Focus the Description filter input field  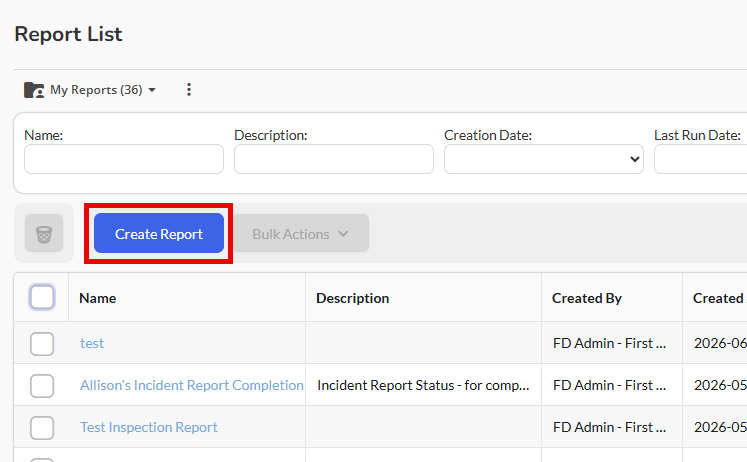[x=333, y=159]
